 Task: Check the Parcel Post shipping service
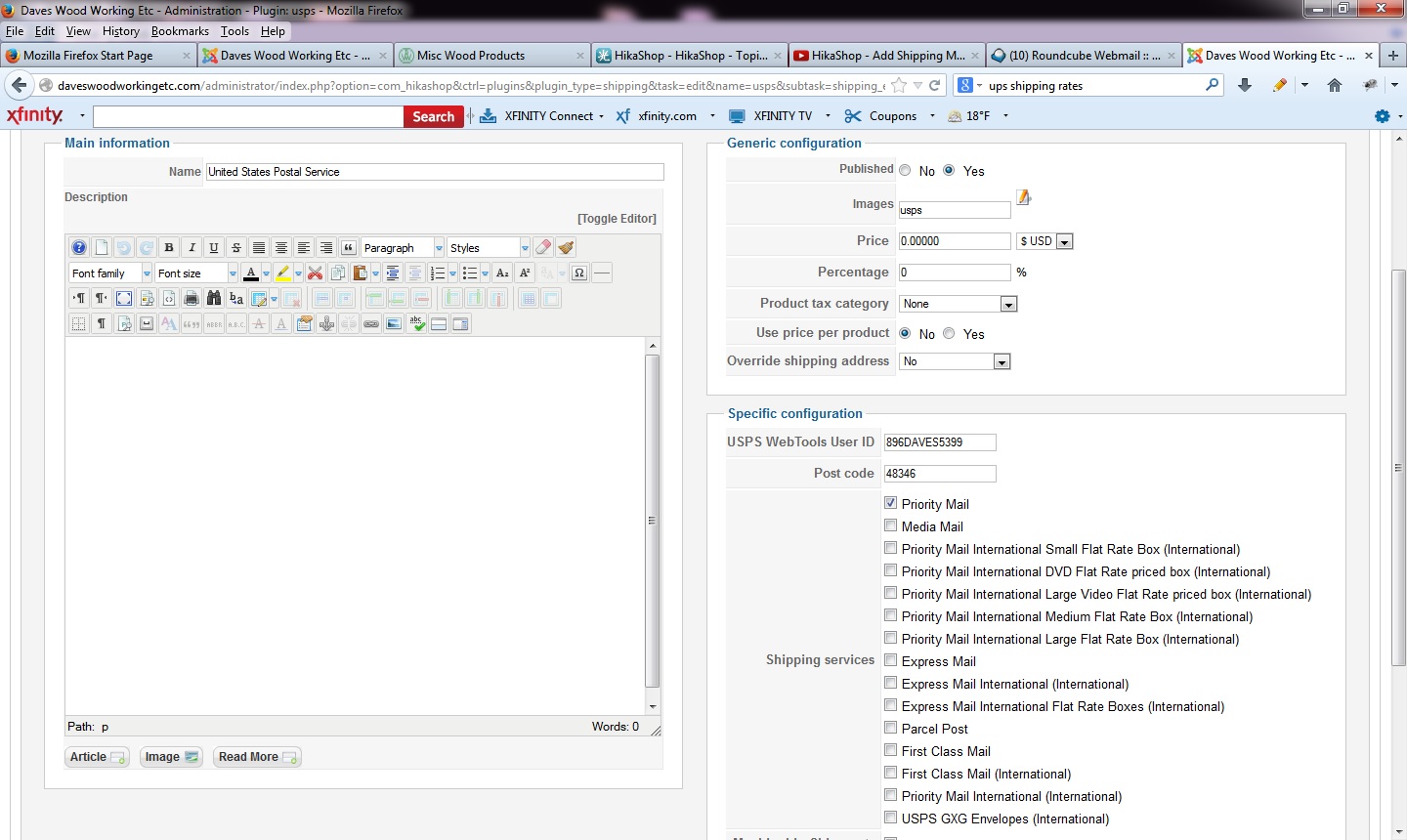tap(890, 728)
